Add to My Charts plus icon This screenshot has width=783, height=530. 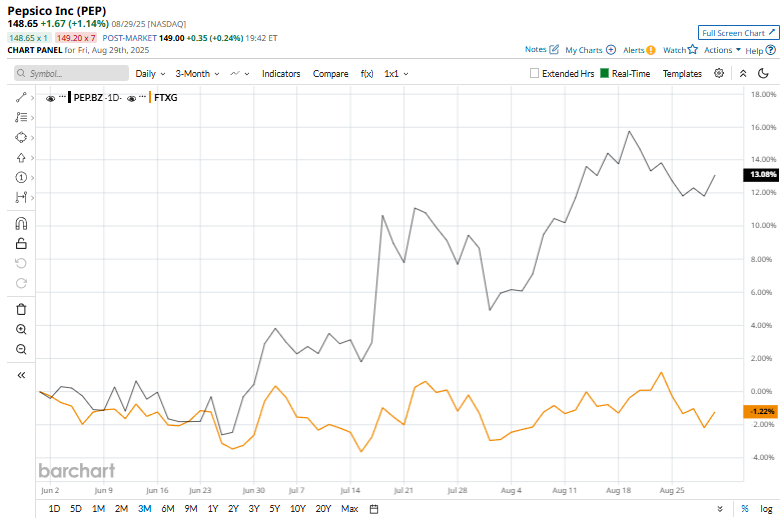pyautogui.click(x=611, y=50)
